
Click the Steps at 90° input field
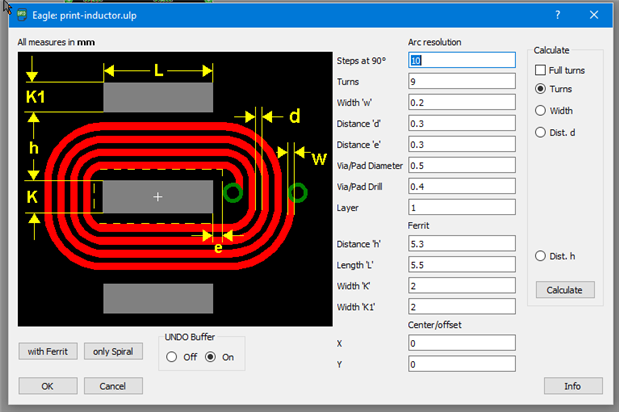[461, 60]
